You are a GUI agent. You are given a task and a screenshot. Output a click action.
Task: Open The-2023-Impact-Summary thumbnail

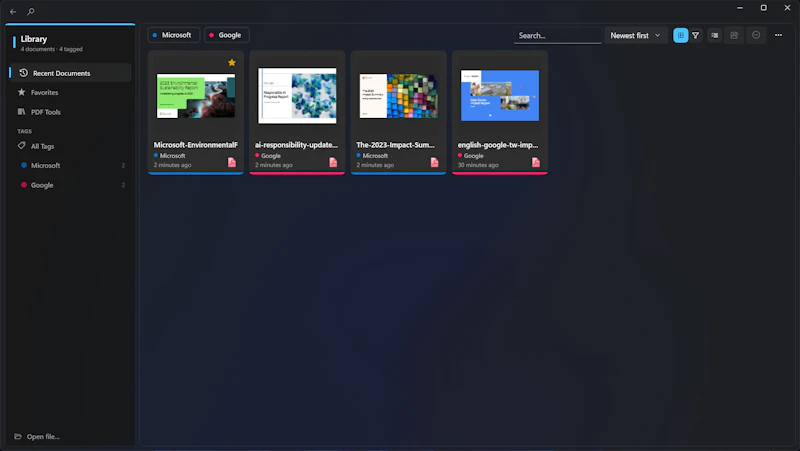point(398,96)
